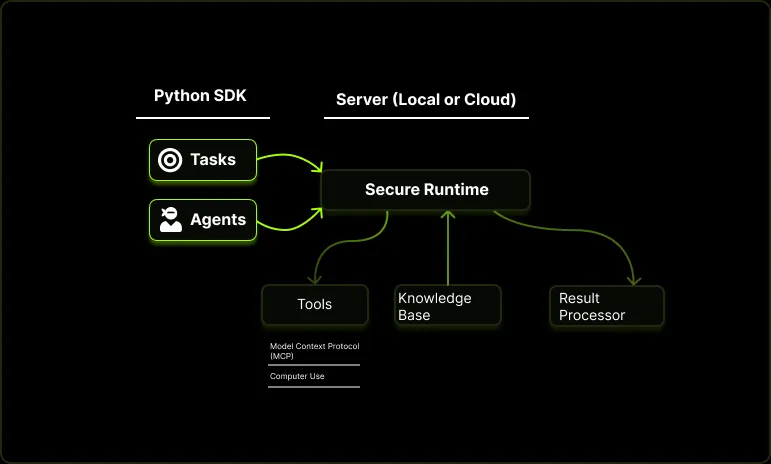Click the Python SDK heading
Screen dimensions: 771x464
pyautogui.click(x=200, y=96)
